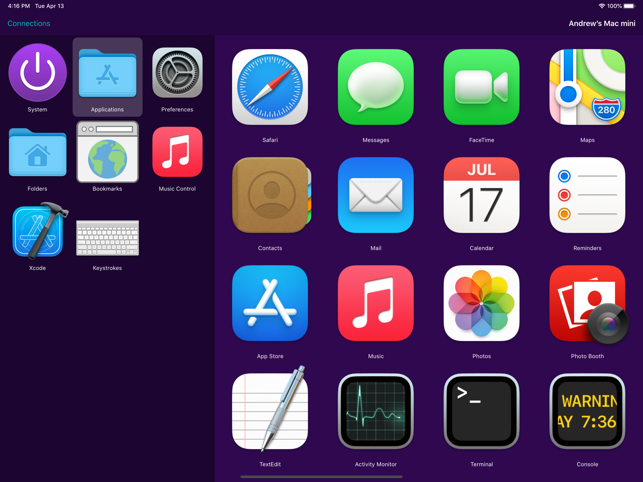Open the Folders home folder icon

pos(37,152)
